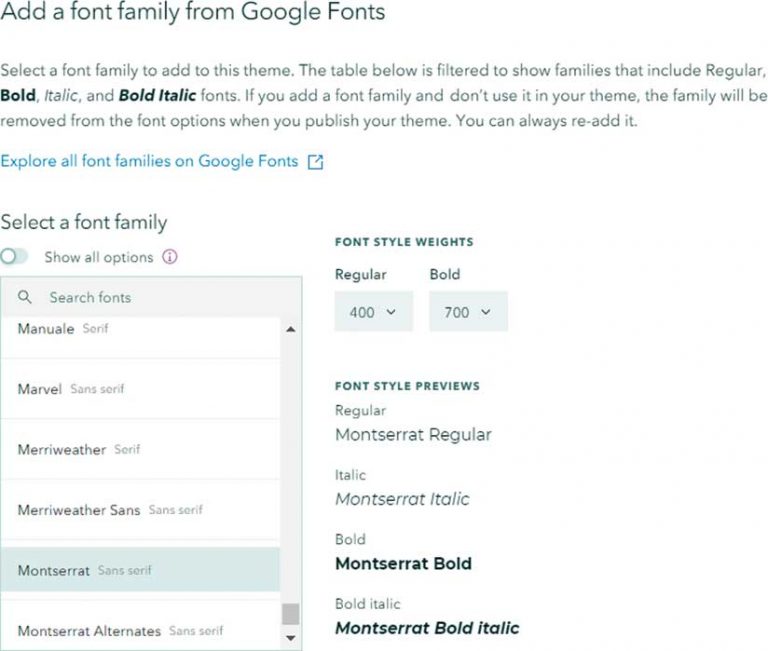Click the font list scrollbar thumb
Image resolution: width=768 pixels, height=651 pixels.
(x=290, y=614)
